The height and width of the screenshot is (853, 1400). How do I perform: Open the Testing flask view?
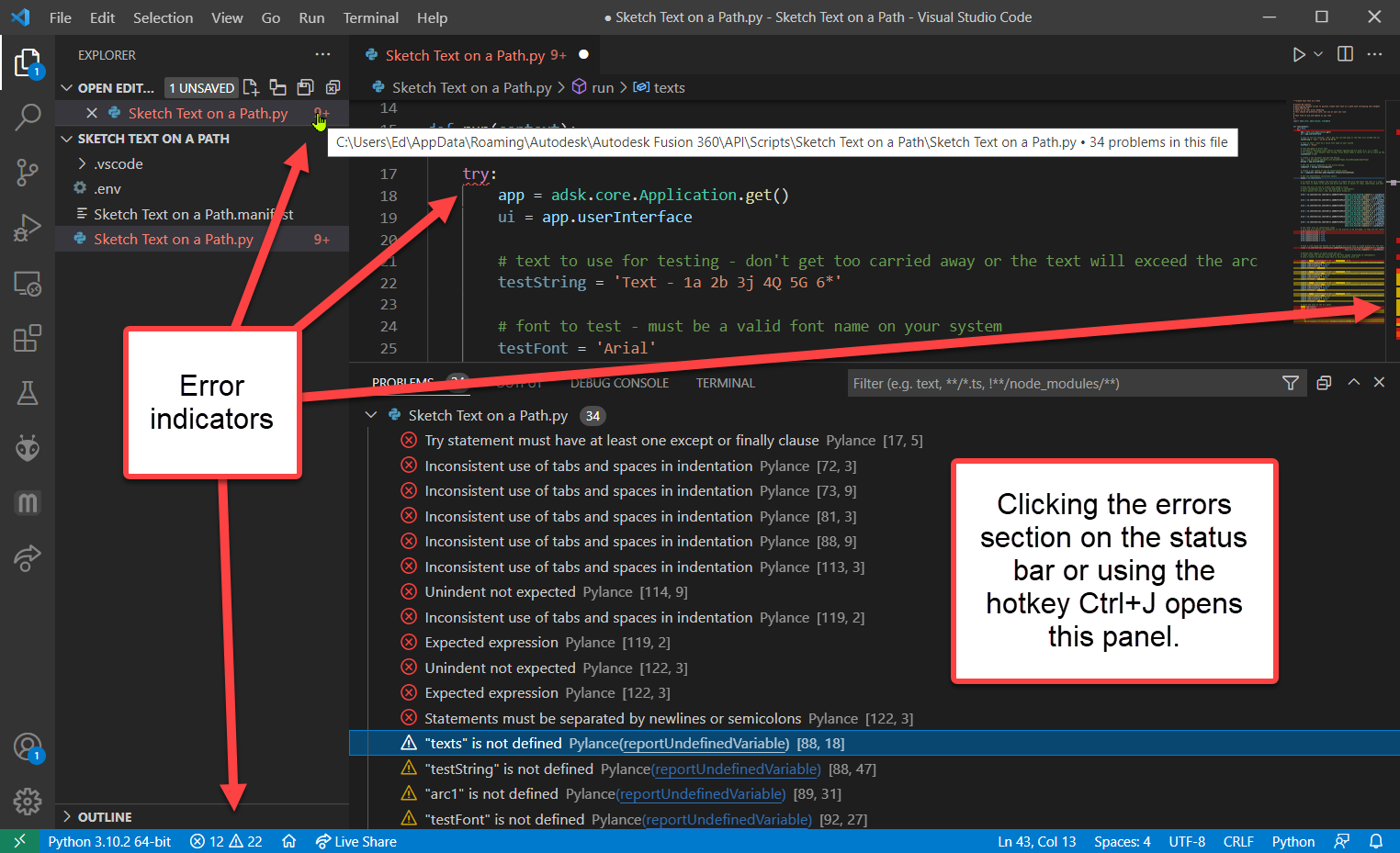tap(28, 393)
